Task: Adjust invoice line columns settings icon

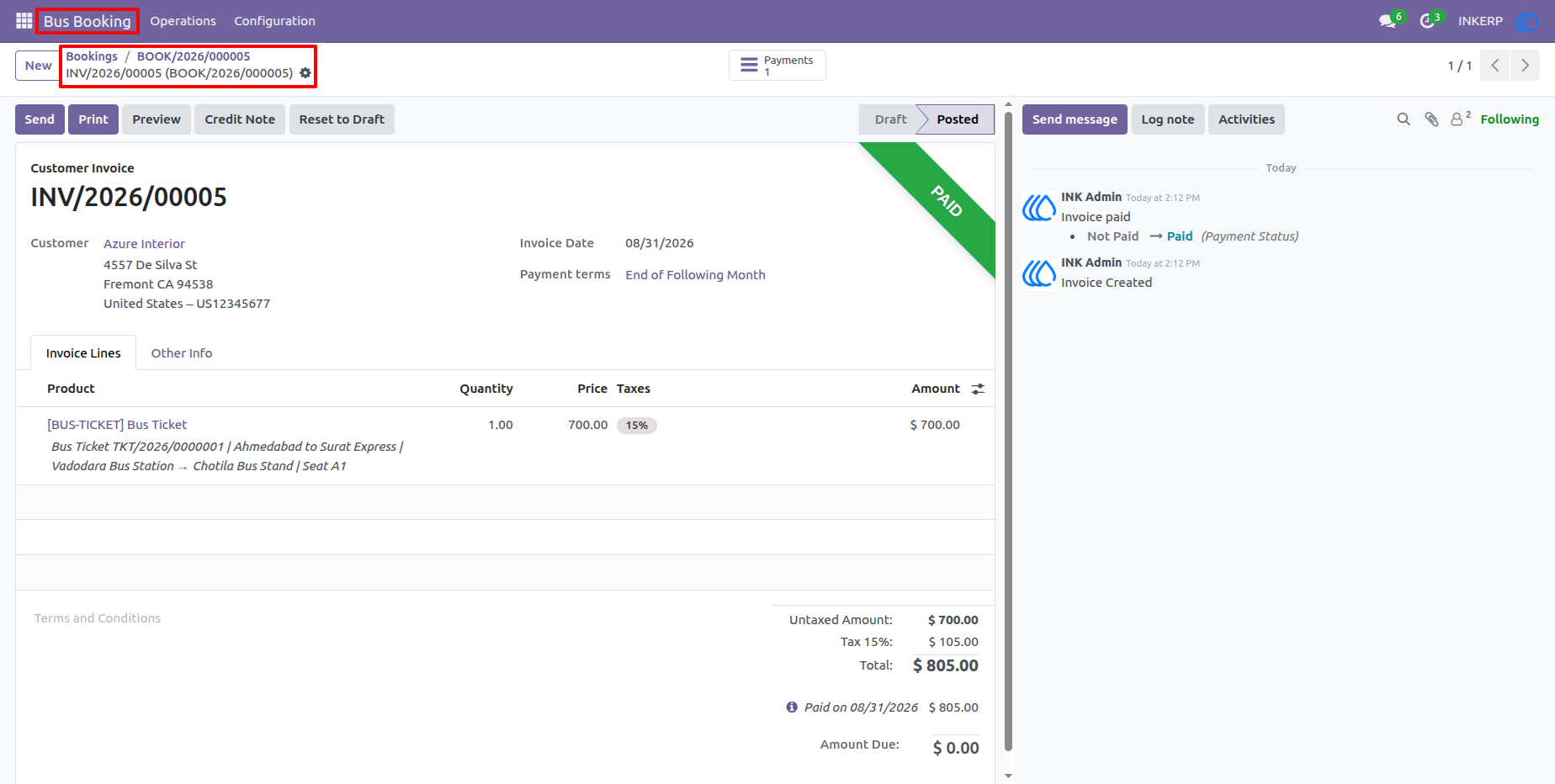Action: (978, 389)
